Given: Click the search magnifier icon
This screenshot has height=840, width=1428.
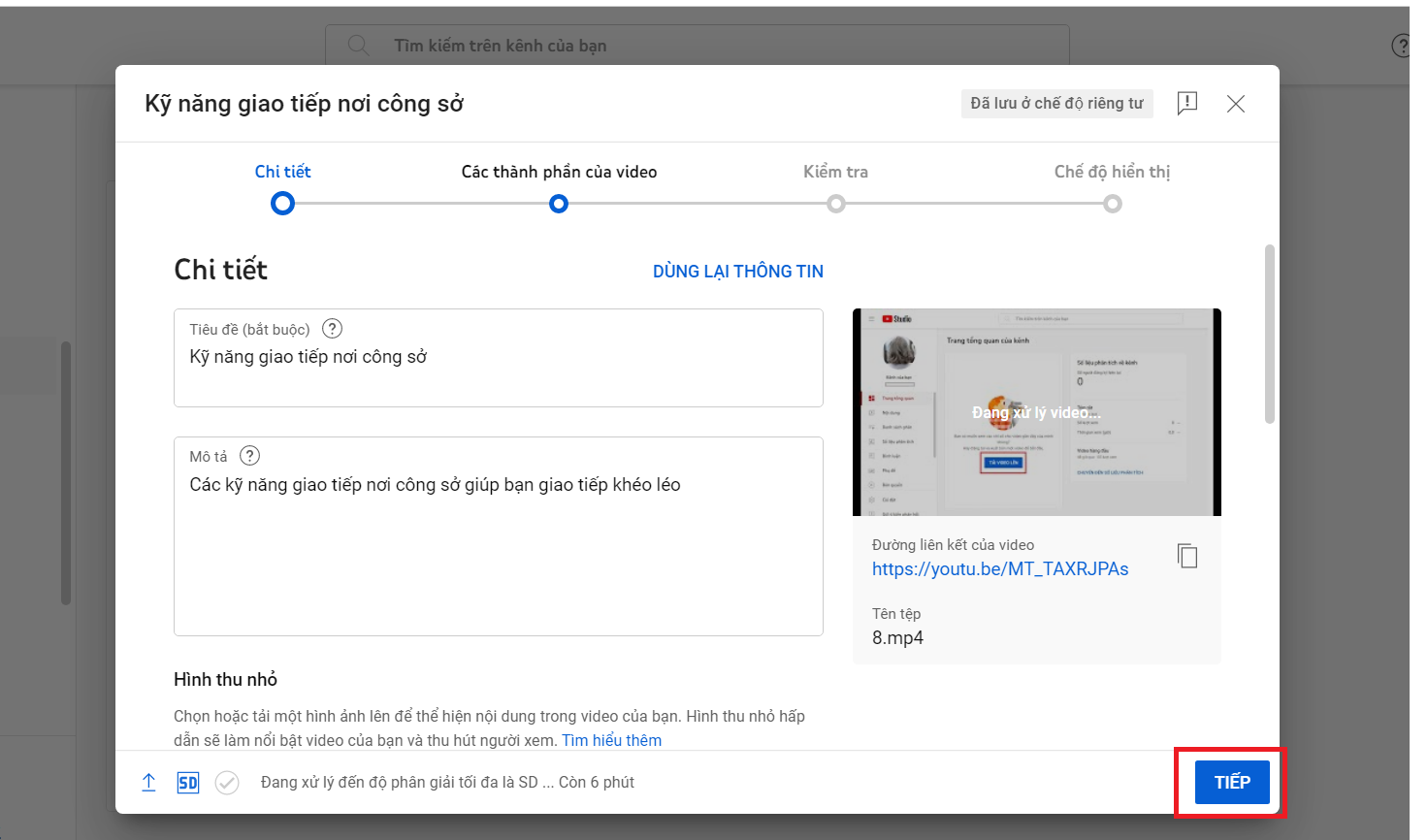Looking at the screenshot, I should click(358, 45).
